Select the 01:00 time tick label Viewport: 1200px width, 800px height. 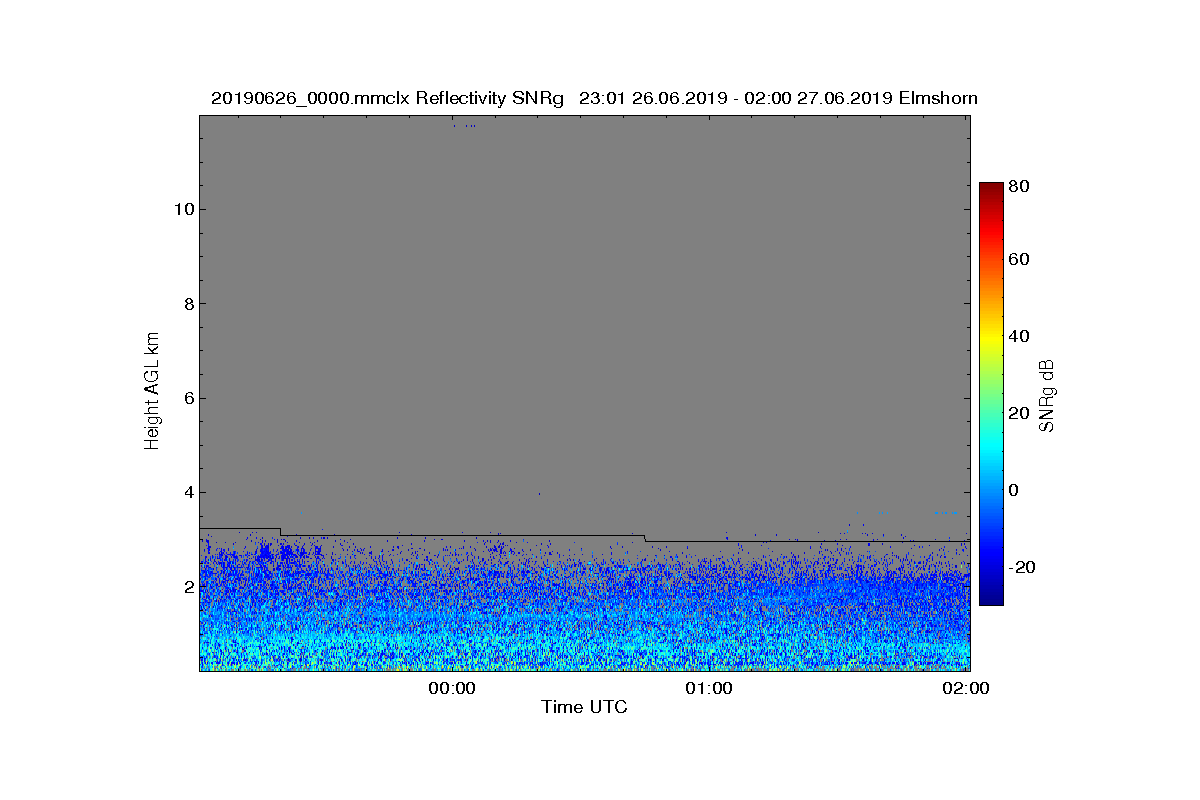(x=709, y=688)
